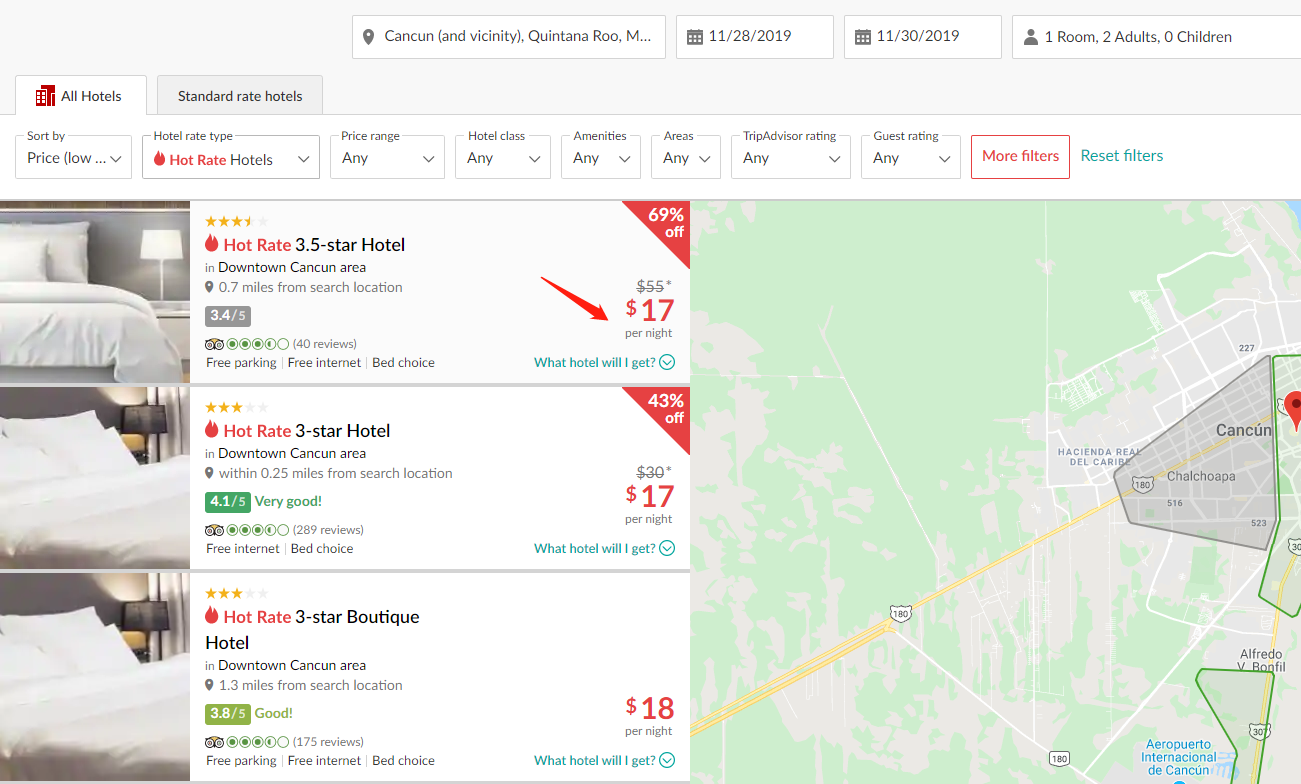Click the 3.8/5 Good rating badge
Screen dimensions: 1301x784
coord(228,714)
